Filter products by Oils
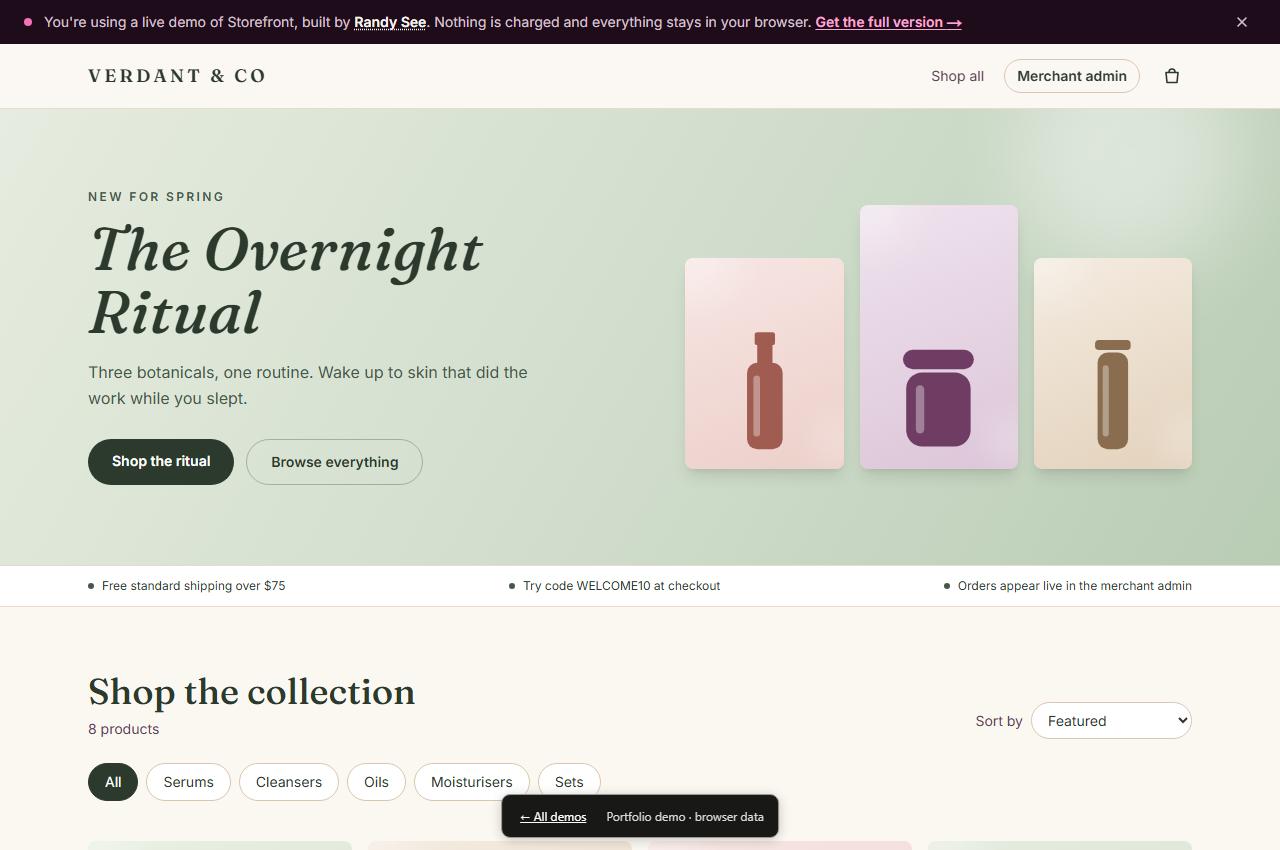 tap(376, 782)
